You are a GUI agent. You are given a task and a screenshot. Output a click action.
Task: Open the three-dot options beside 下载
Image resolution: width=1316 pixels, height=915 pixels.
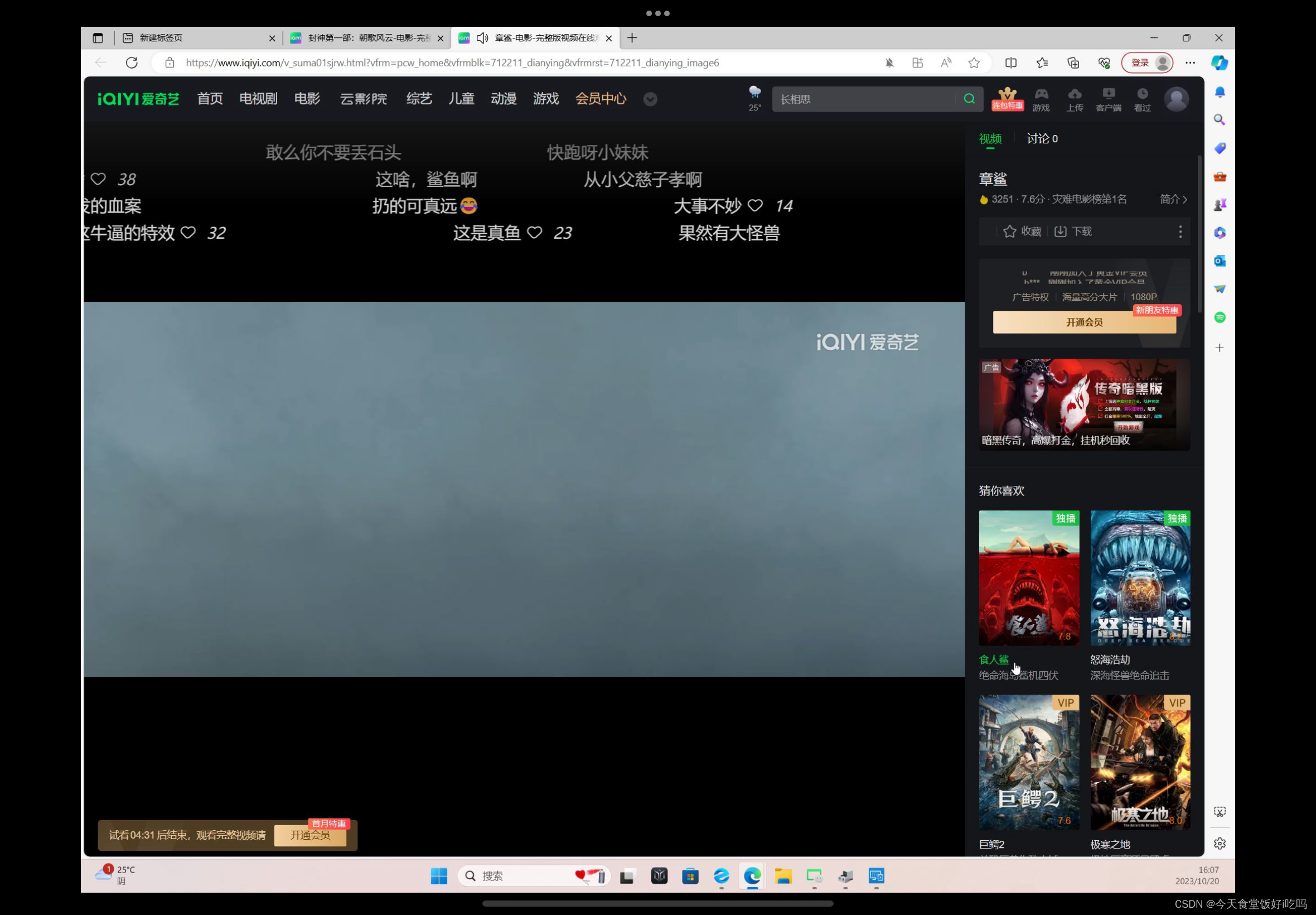coord(1180,231)
